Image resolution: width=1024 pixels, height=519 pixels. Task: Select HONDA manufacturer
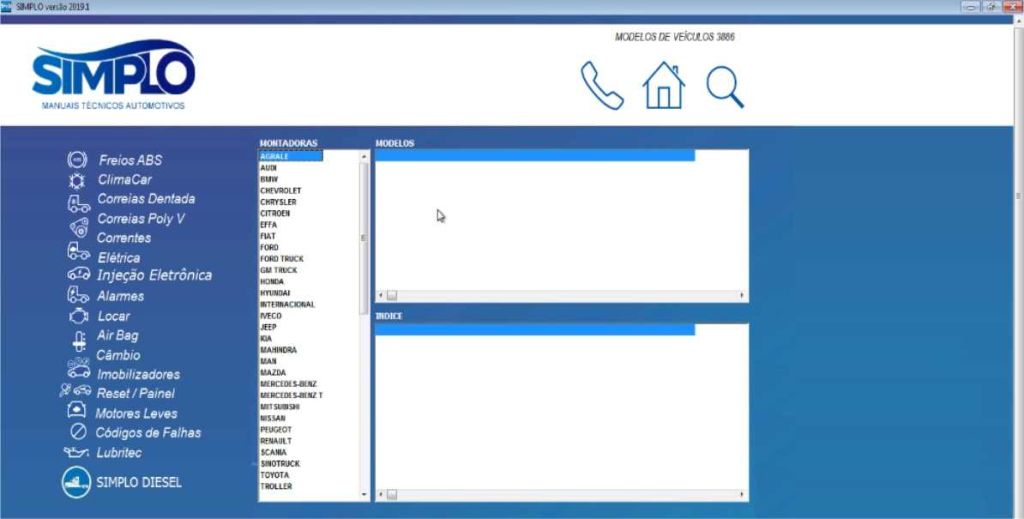click(x=272, y=282)
